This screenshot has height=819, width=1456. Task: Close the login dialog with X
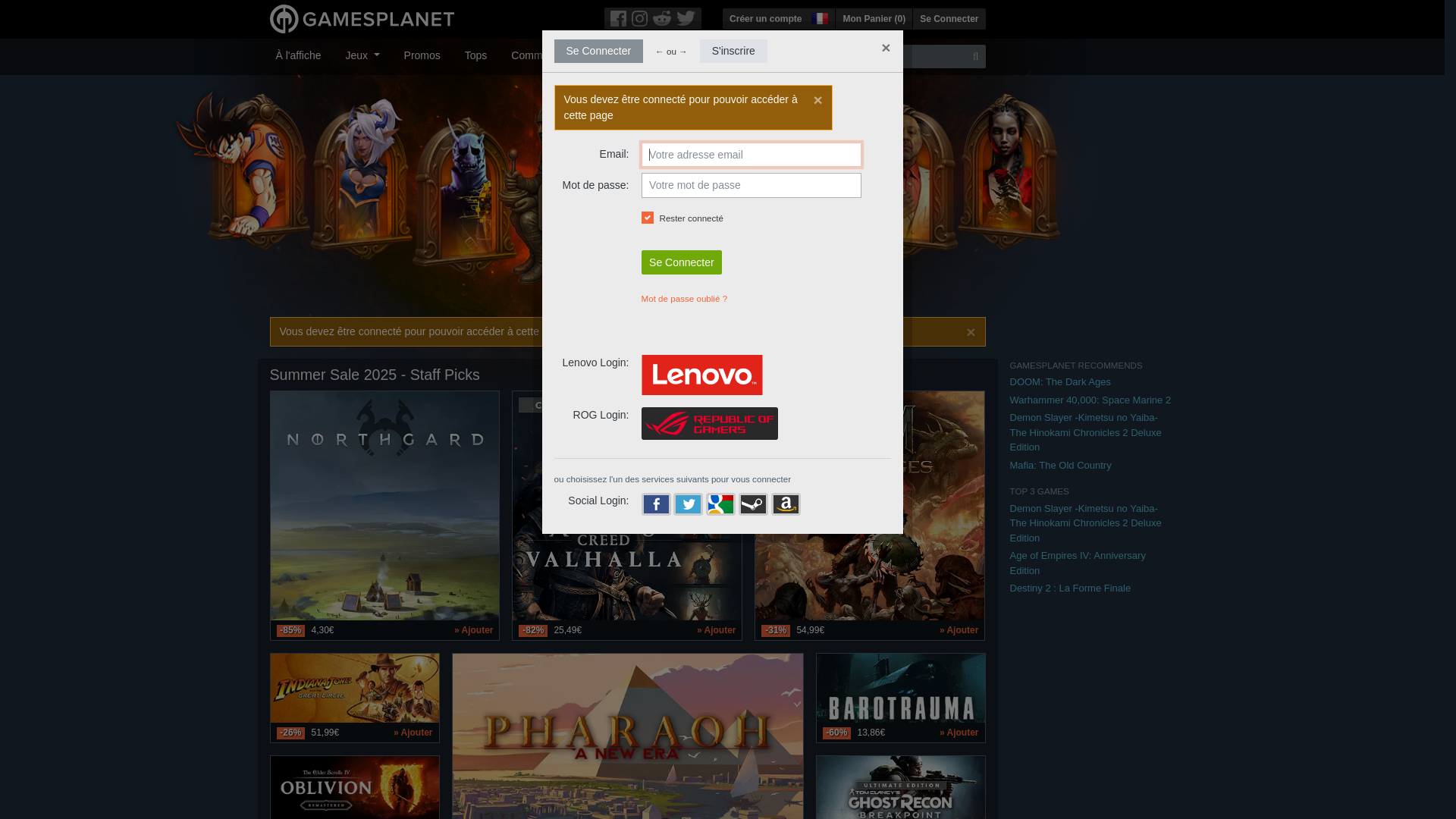886,48
